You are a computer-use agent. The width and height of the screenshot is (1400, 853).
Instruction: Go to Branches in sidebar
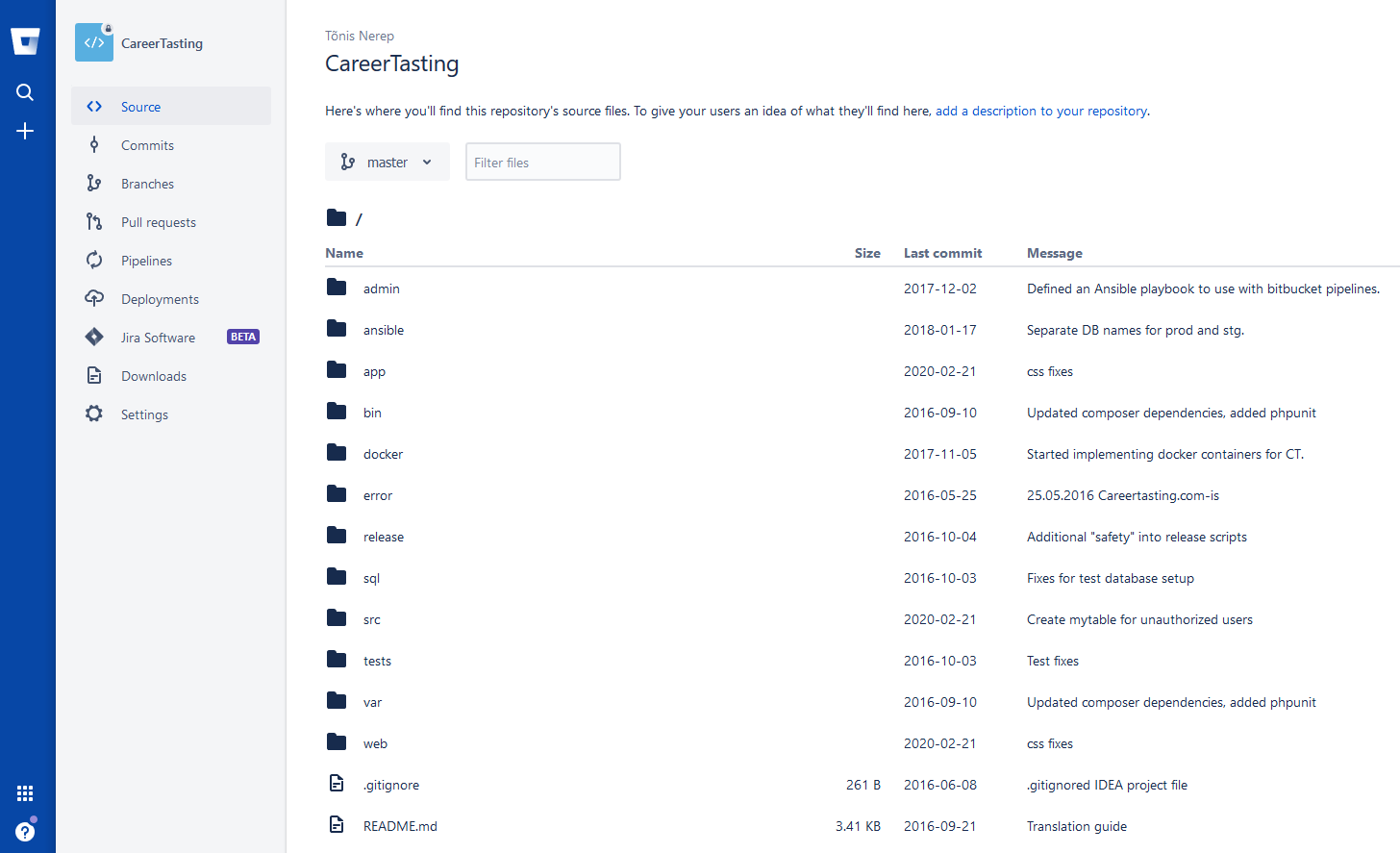[171, 184]
